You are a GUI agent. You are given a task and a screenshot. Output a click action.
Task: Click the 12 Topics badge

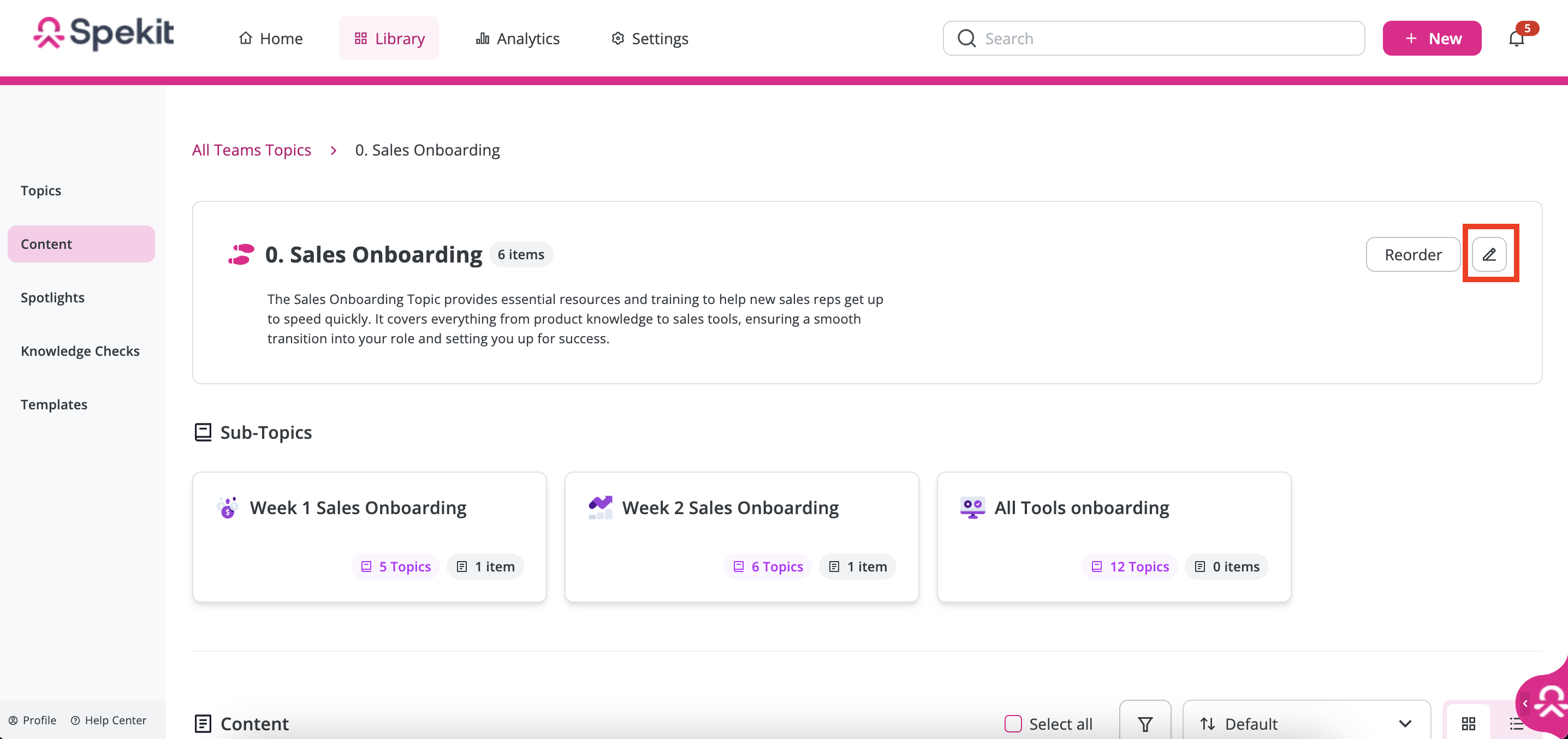tap(1130, 567)
